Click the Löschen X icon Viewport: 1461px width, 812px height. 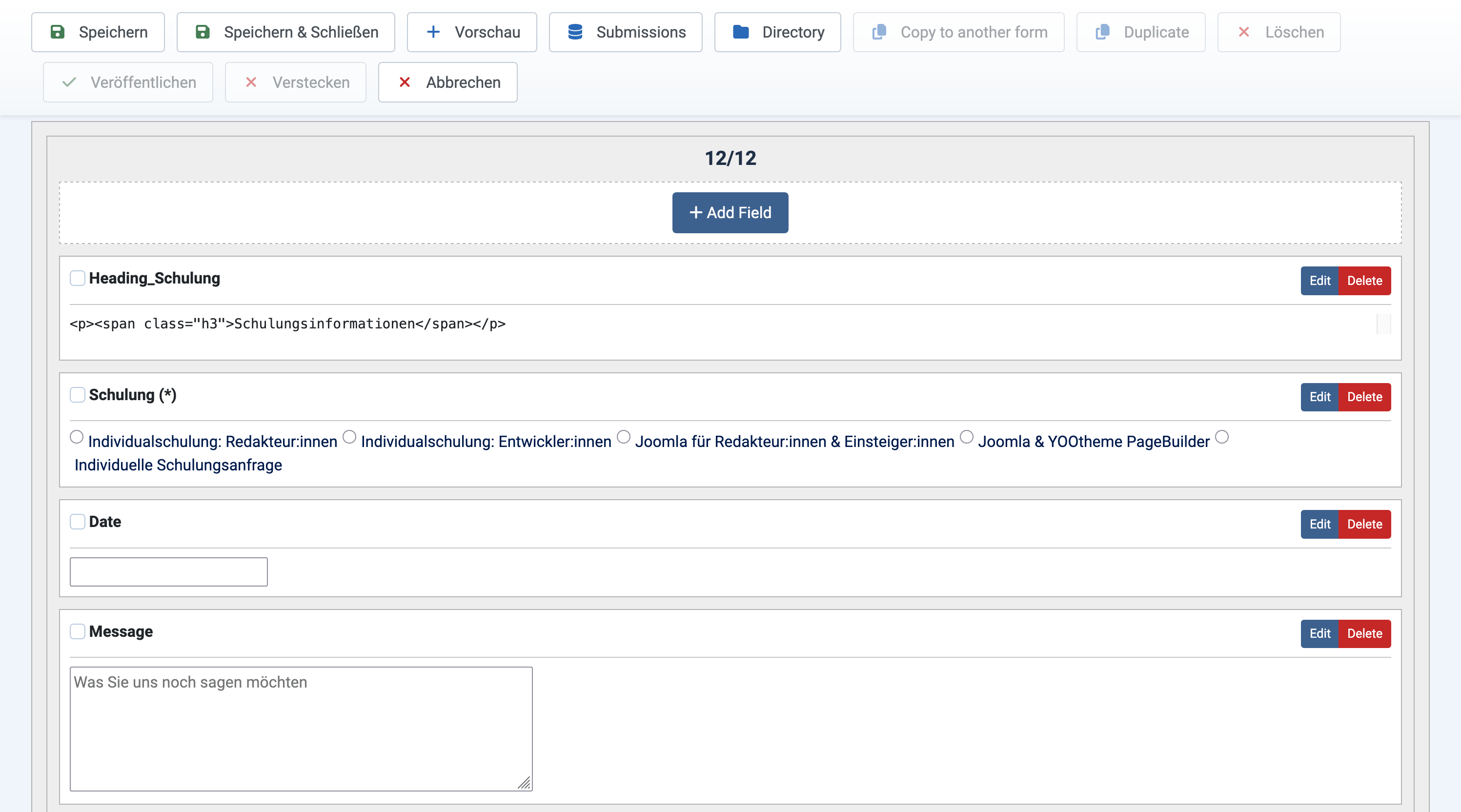click(1244, 32)
